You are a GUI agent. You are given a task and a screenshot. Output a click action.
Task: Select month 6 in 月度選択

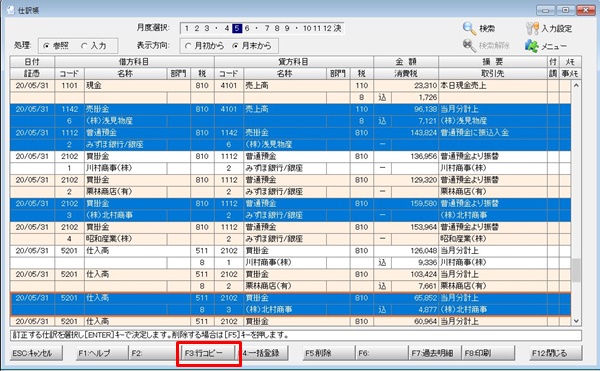pyautogui.click(x=247, y=28)
